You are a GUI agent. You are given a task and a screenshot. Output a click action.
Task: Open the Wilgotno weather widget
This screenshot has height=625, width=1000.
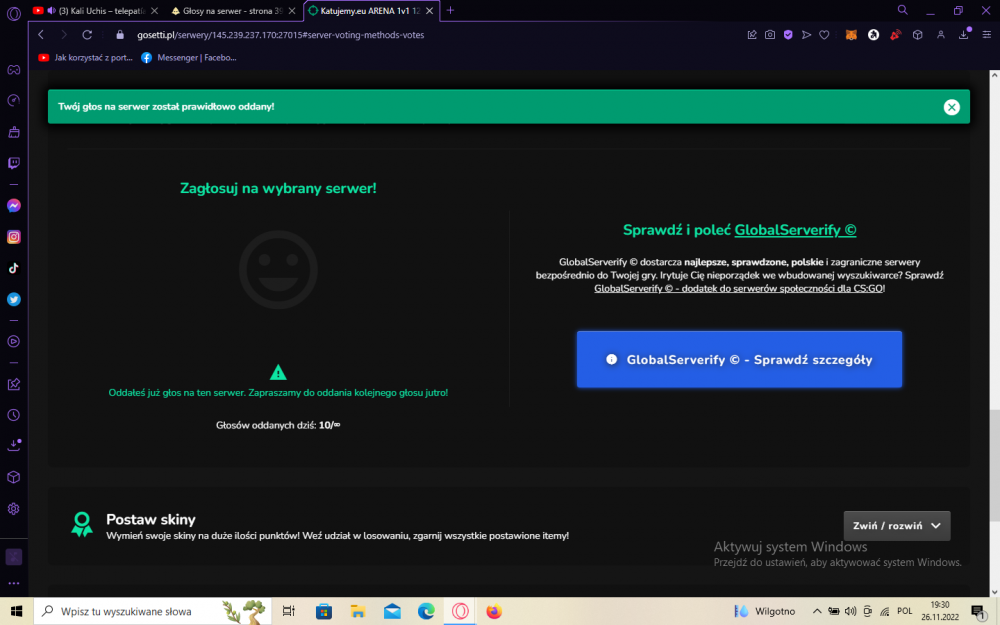pyautogui.click(x=765, y=611)
